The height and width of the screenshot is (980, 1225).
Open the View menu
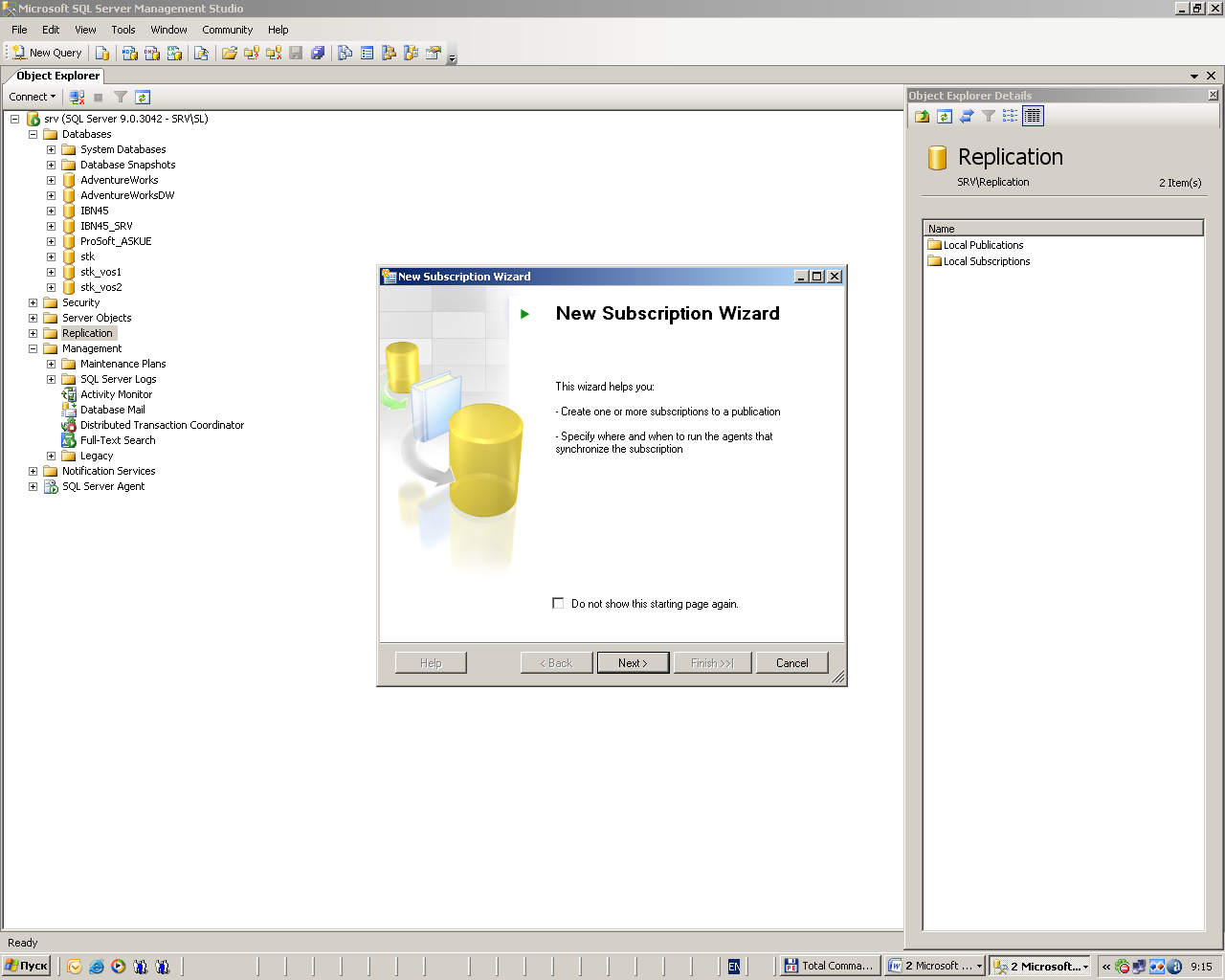tap(85, 30)
